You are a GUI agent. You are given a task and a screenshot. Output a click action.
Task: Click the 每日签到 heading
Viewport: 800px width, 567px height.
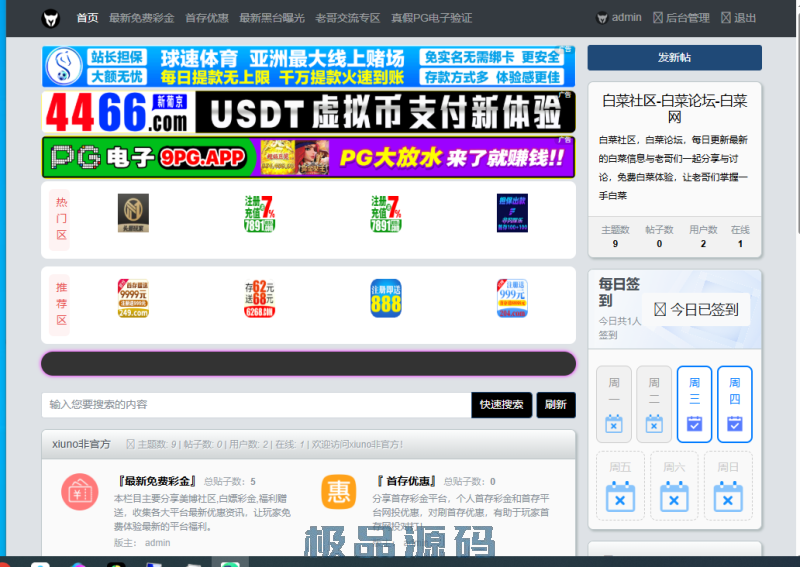coord(619,292)
